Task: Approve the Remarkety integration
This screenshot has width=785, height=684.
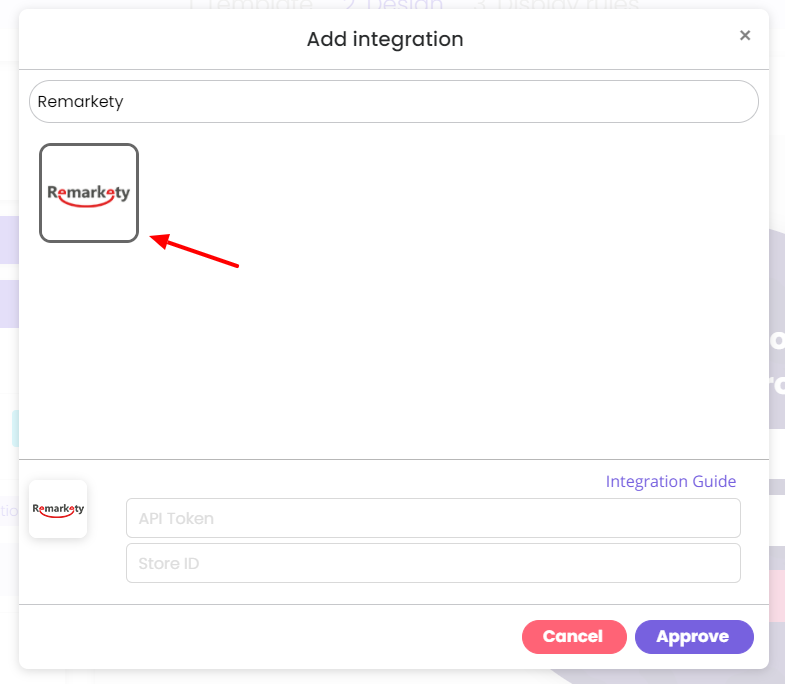Action: 694,637
